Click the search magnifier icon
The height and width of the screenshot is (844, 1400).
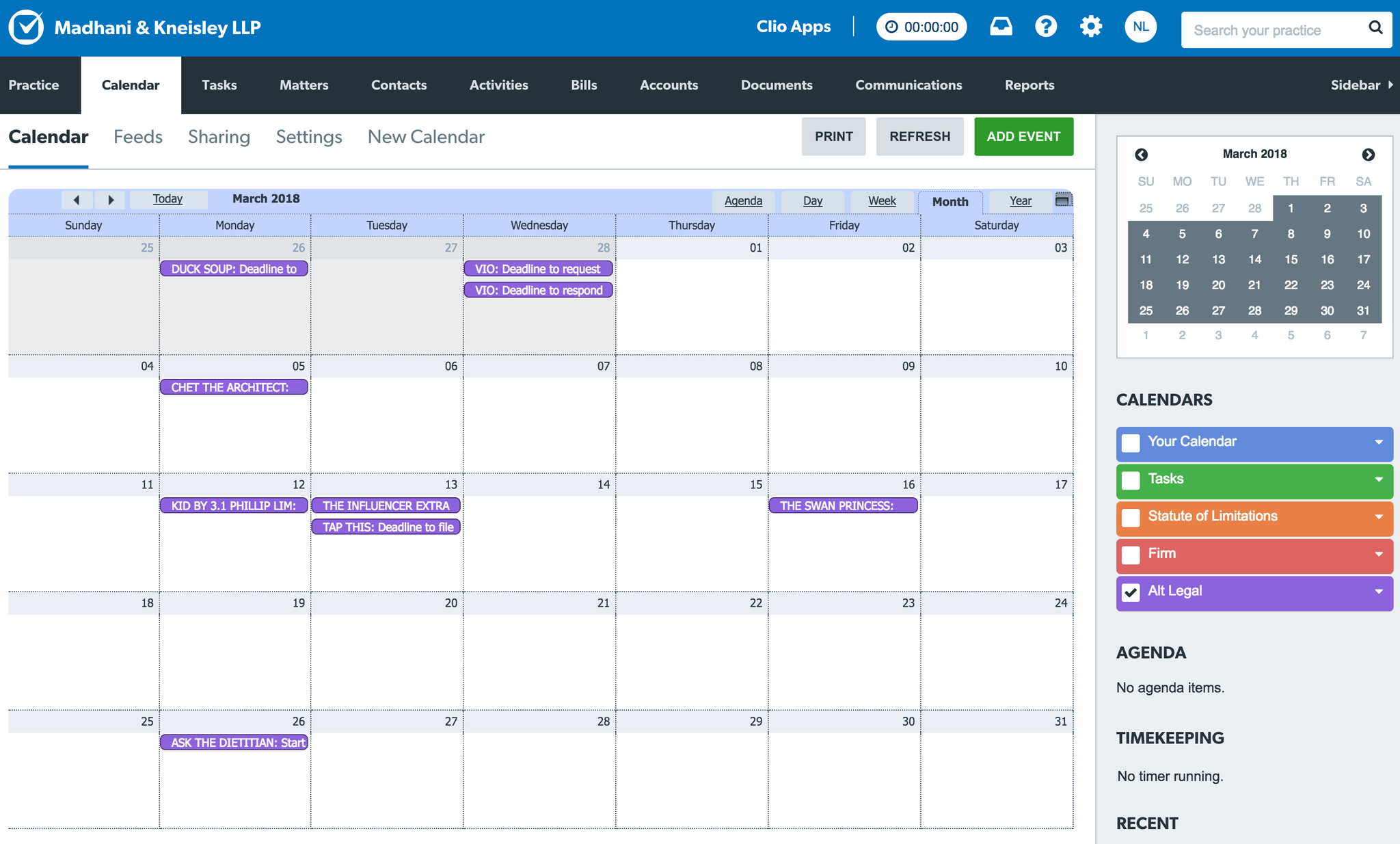pyautogui.click(x=1375, y=28)
